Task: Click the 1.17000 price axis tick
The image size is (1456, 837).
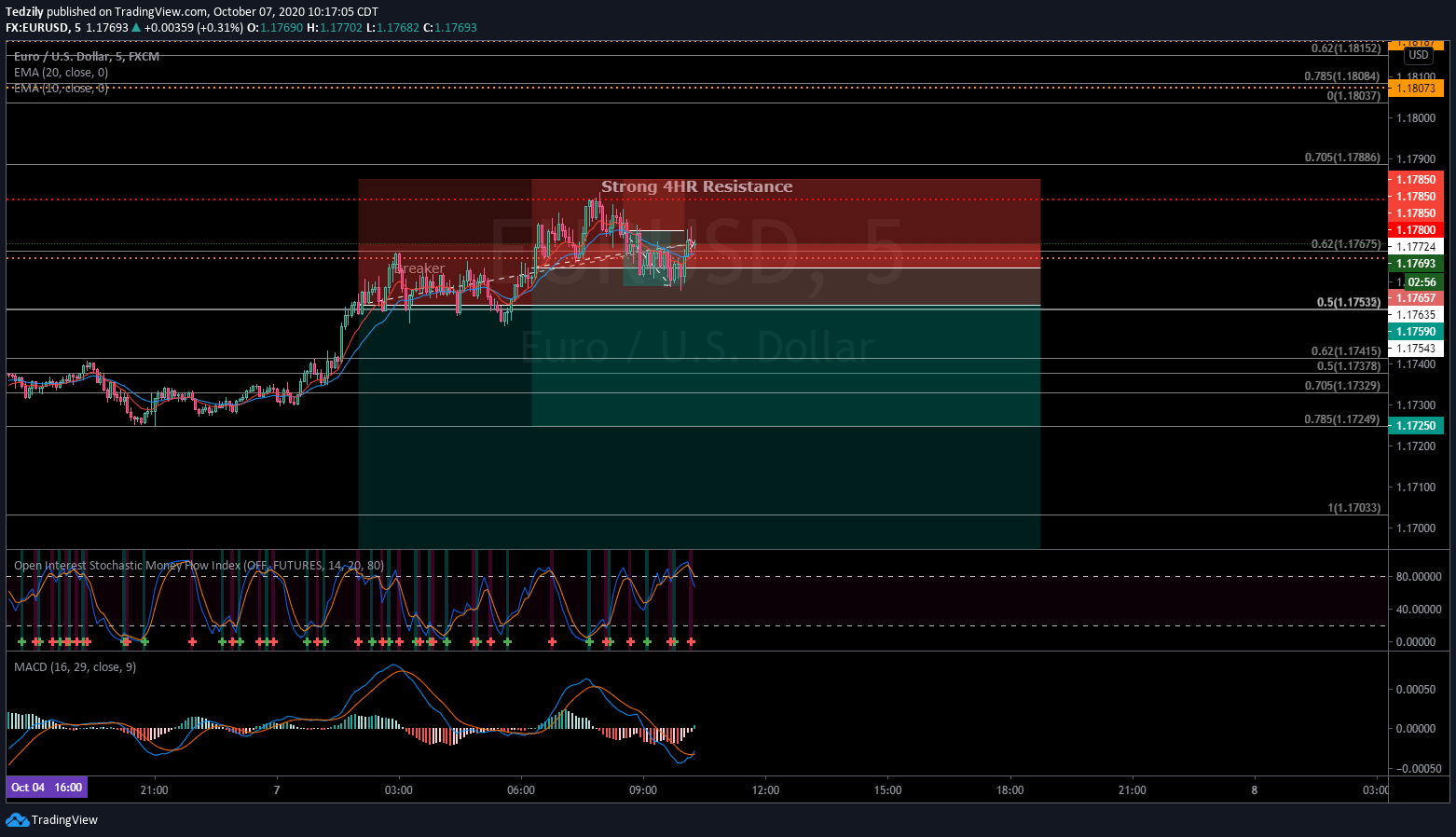Action: tap(1415, 528)
